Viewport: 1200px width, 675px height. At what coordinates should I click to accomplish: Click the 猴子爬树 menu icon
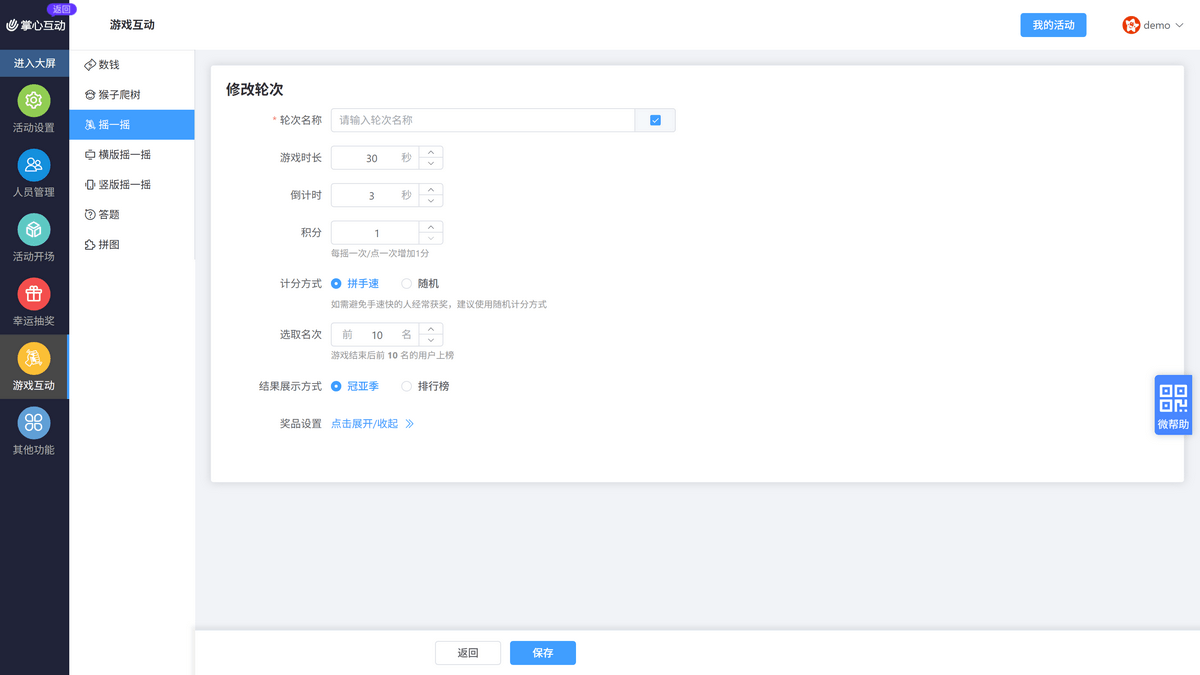tap(90, 95)
